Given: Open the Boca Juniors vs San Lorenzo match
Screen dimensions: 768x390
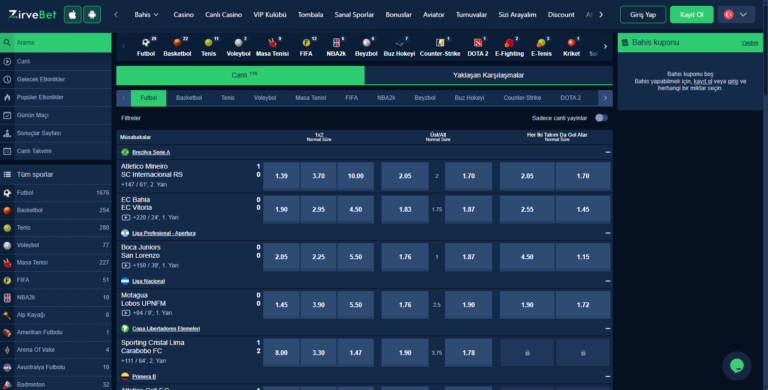Looking at the screenshot, I should 141,251.
